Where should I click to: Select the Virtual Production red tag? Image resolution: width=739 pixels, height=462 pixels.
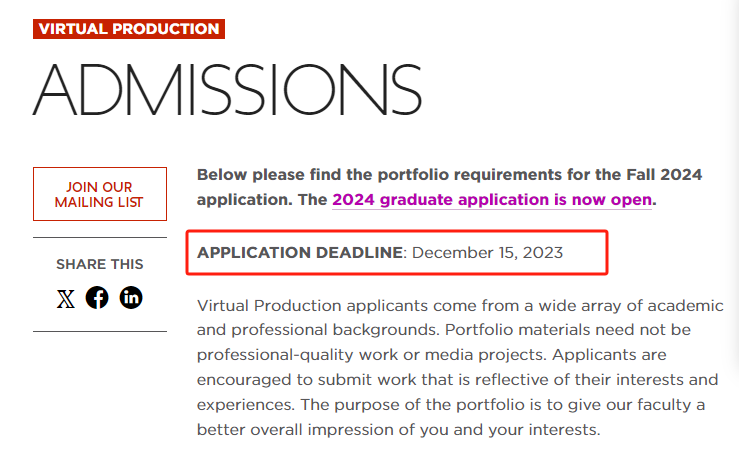point(129,29)
